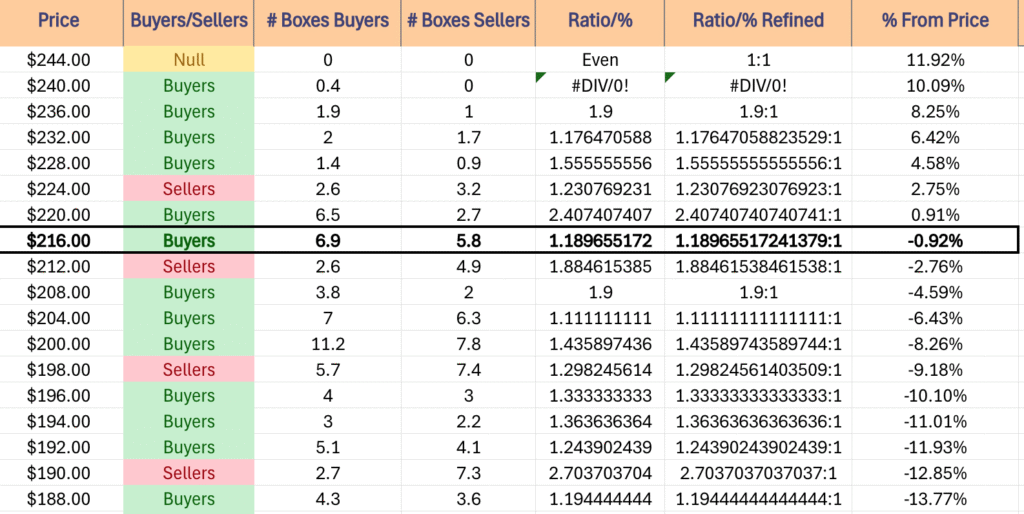This screenshot has height=514, width=1024.
Task: Click the 1.298245614 ratio cell
Action: tap(600, 370)
